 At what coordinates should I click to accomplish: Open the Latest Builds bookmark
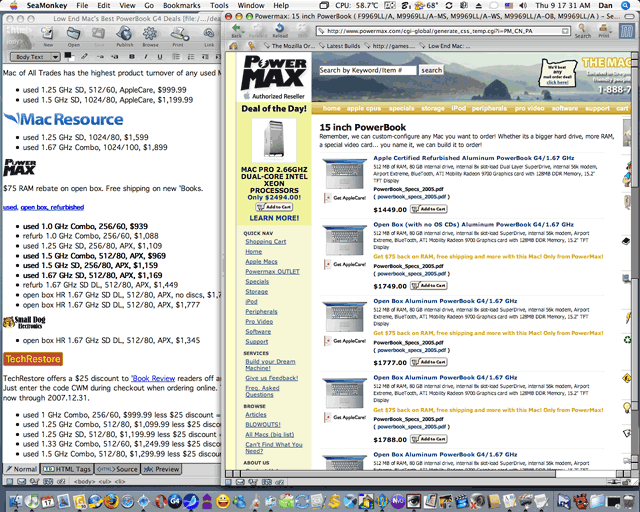[x=340, y=46]
